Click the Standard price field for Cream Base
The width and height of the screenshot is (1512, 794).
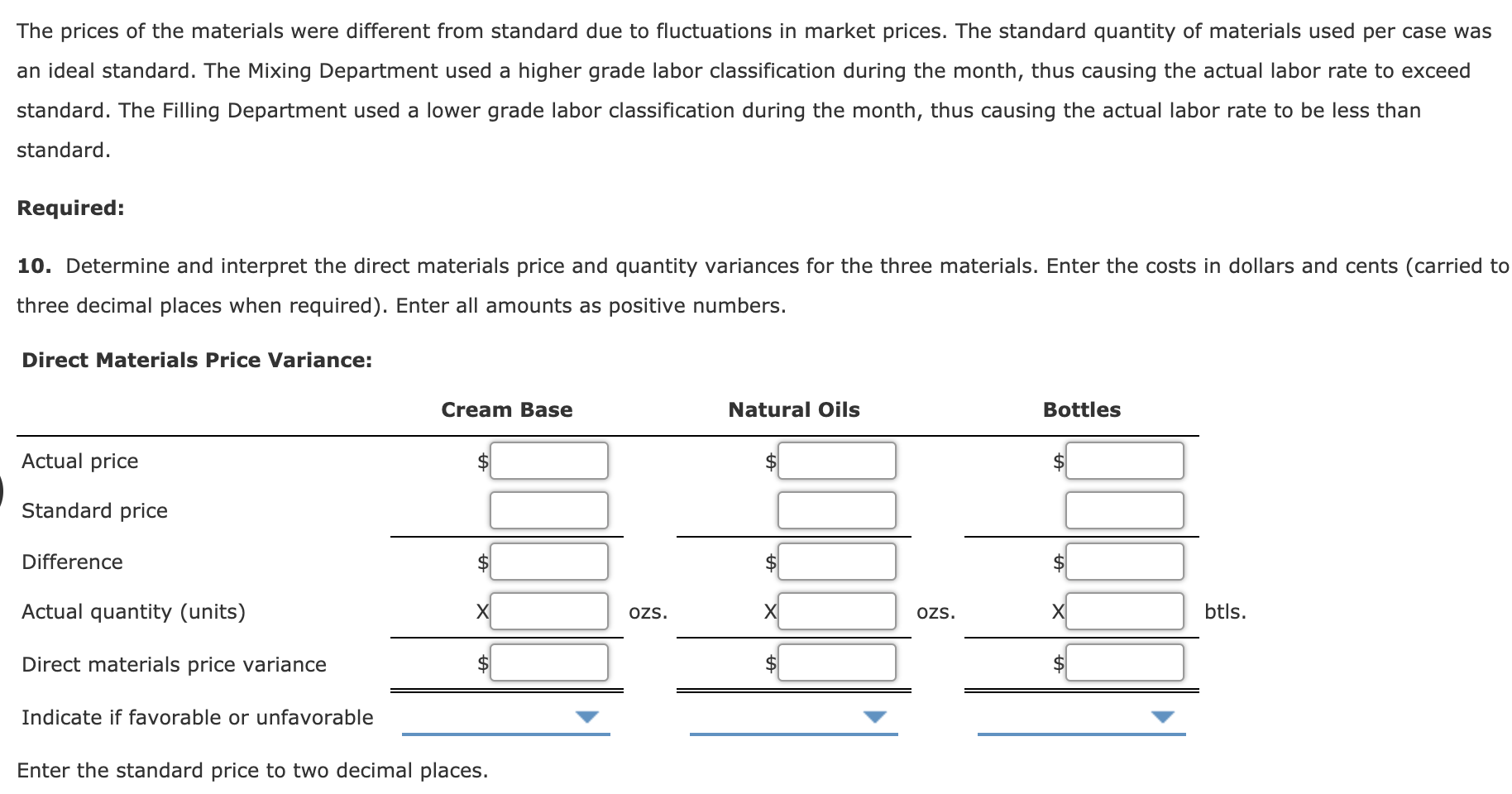tap(548, 509)
